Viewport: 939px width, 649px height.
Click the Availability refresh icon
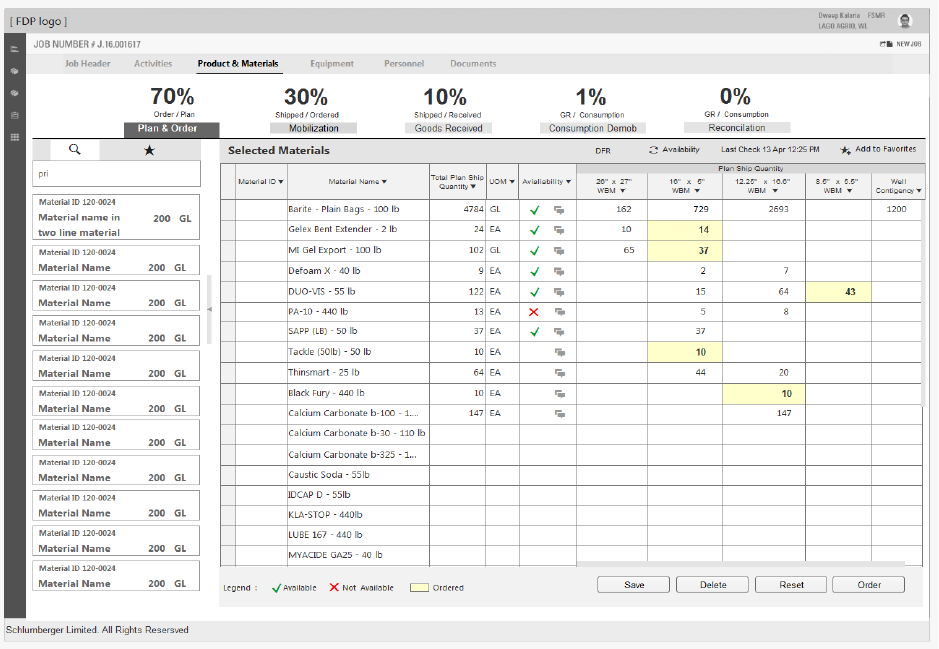click(x=654, y=150)
